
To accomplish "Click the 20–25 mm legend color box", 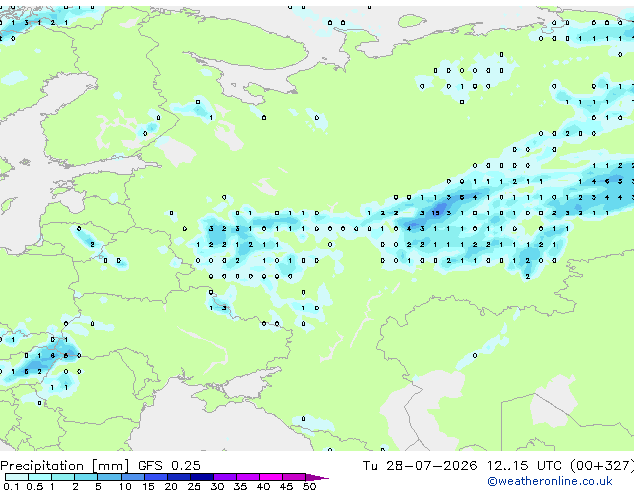I will [x=179, y=477].
